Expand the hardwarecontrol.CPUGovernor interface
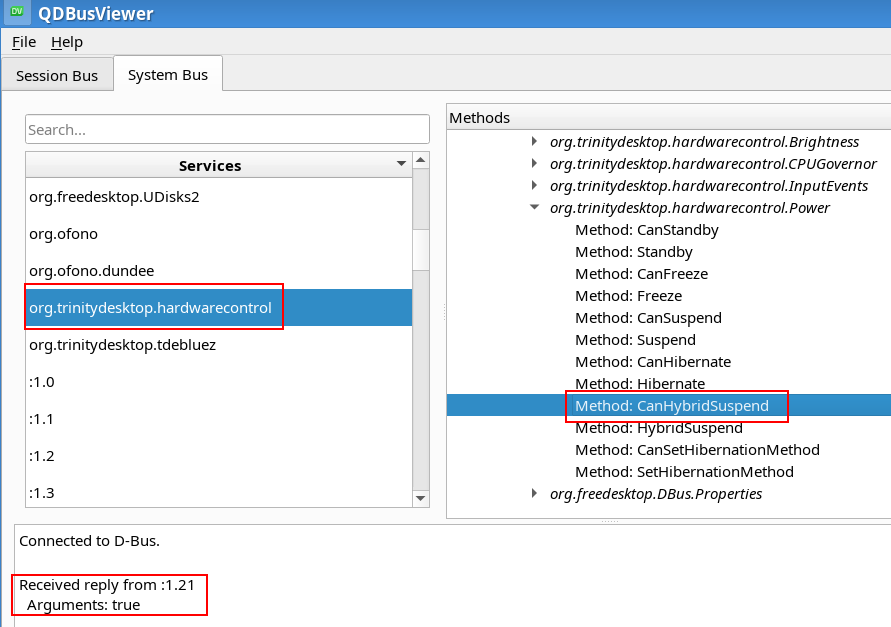Screen dimensions: 891x627 pyautogui.click(x=534, y=163)
